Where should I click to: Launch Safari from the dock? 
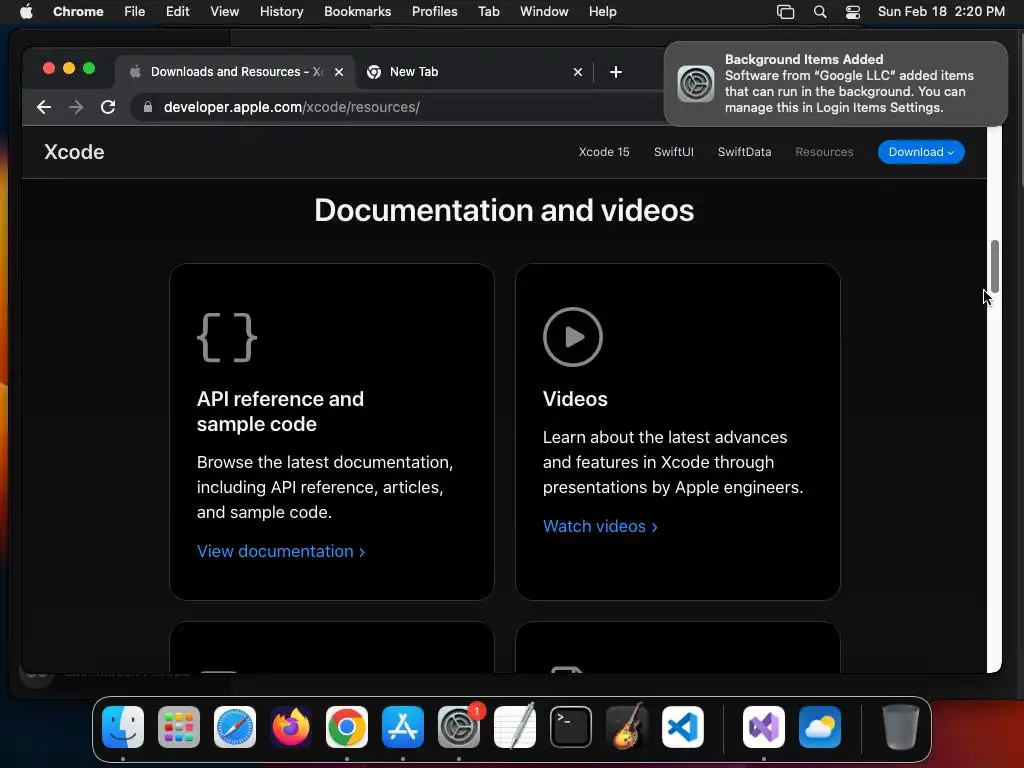[x=235, y=727]
